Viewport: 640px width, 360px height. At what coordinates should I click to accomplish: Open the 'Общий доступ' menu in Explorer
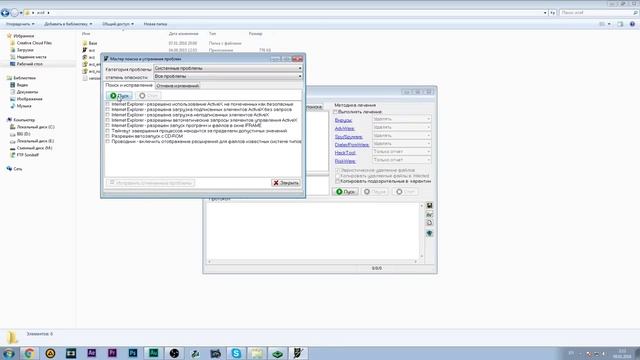tap(118, 24)
